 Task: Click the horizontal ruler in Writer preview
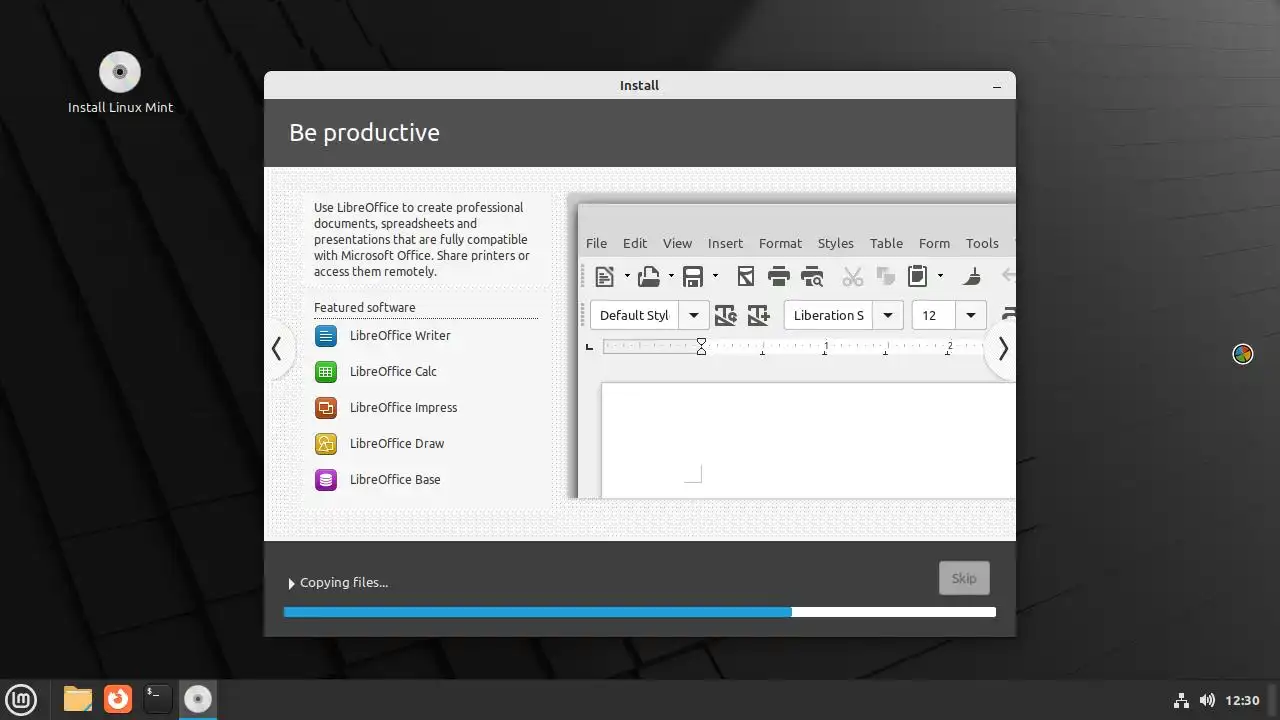point(795,346)
